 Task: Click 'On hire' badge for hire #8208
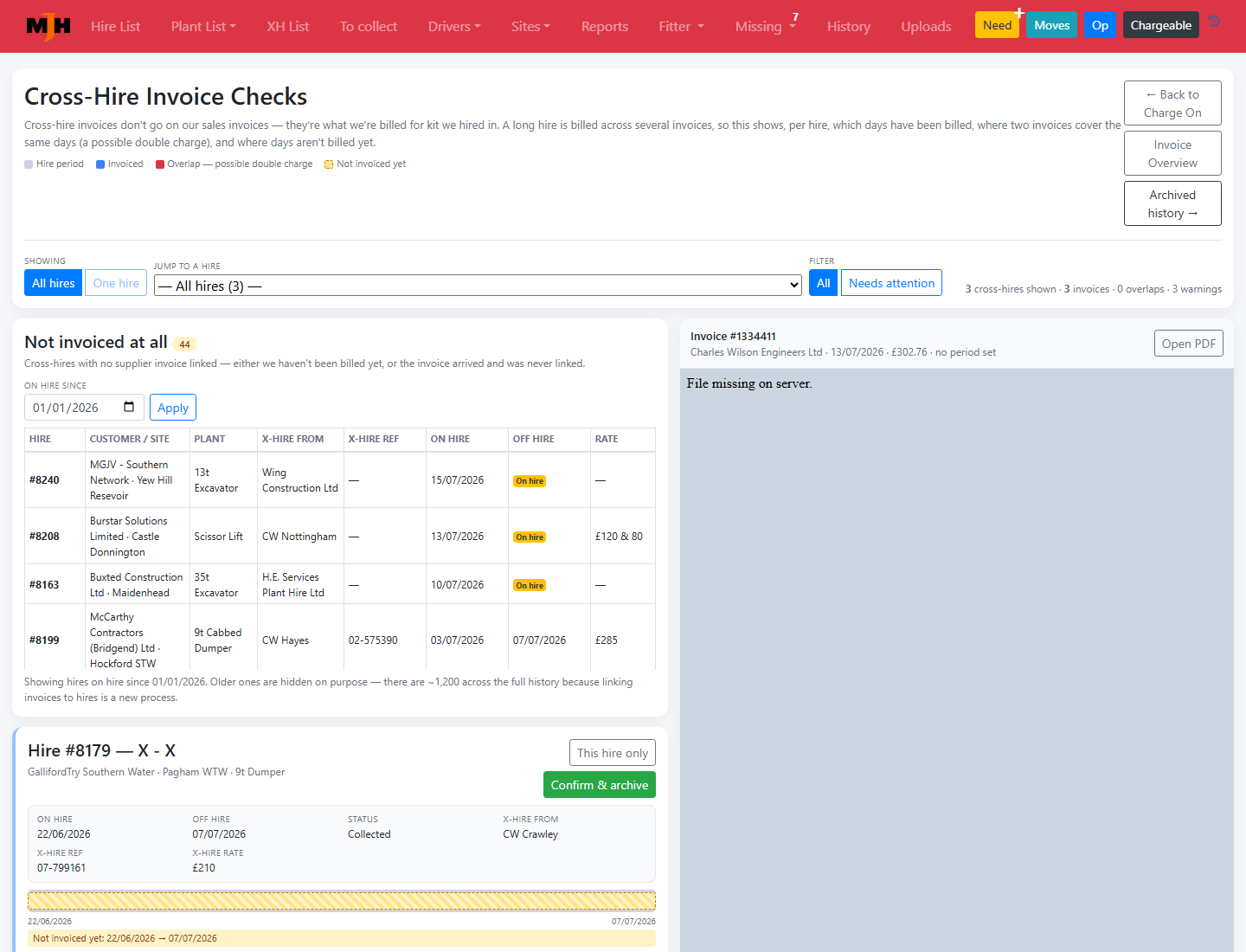point(530,537)
